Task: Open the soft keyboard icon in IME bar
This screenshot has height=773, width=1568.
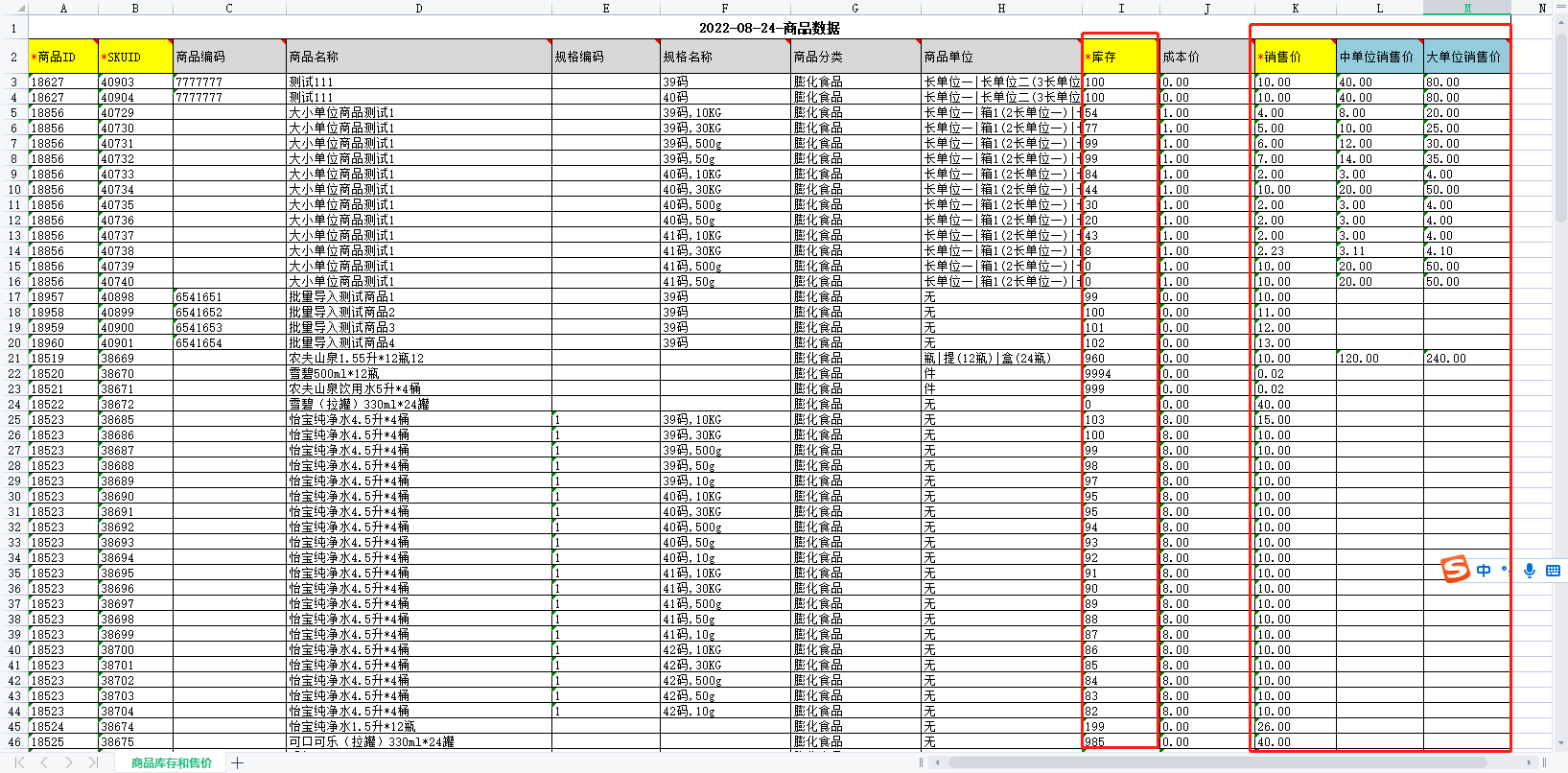Action: tap(1554, 570)
